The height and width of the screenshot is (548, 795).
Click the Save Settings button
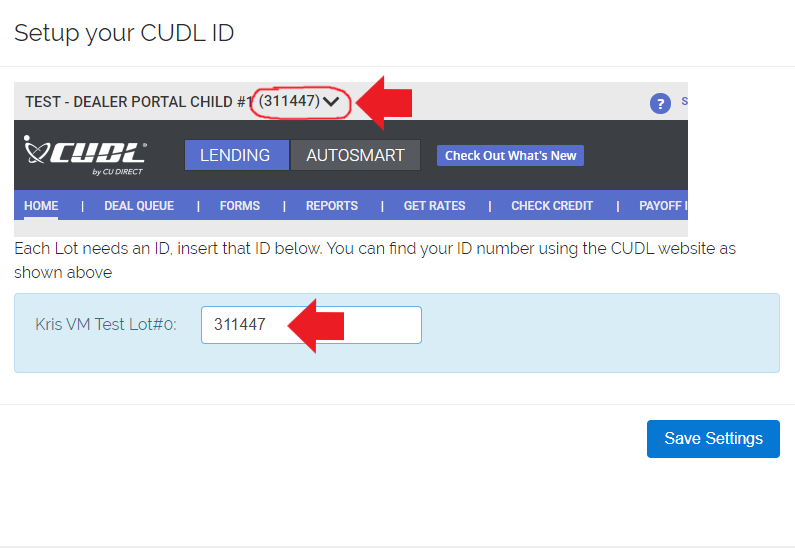pos(713,439)
